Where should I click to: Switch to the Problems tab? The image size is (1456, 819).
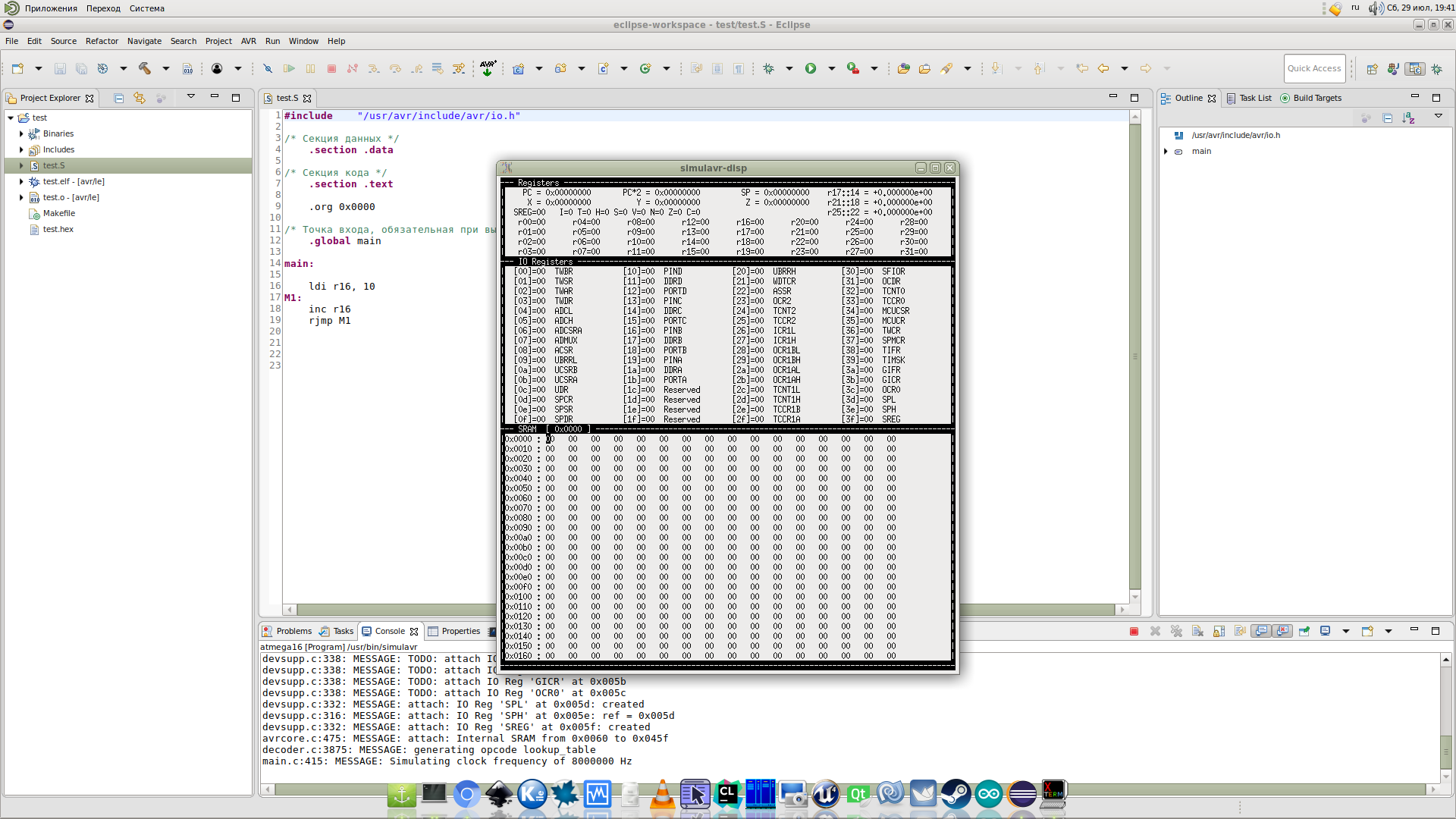pos(287,631)
